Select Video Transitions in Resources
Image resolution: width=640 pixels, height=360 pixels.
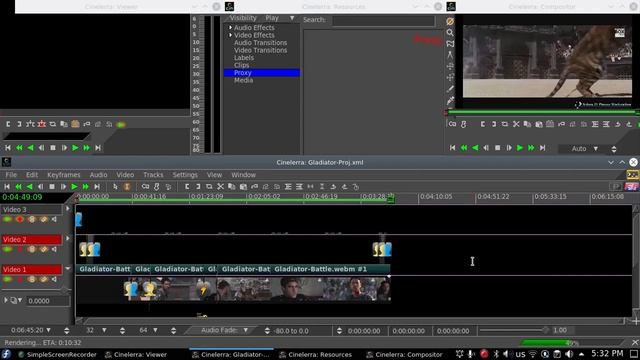point(260,50)
